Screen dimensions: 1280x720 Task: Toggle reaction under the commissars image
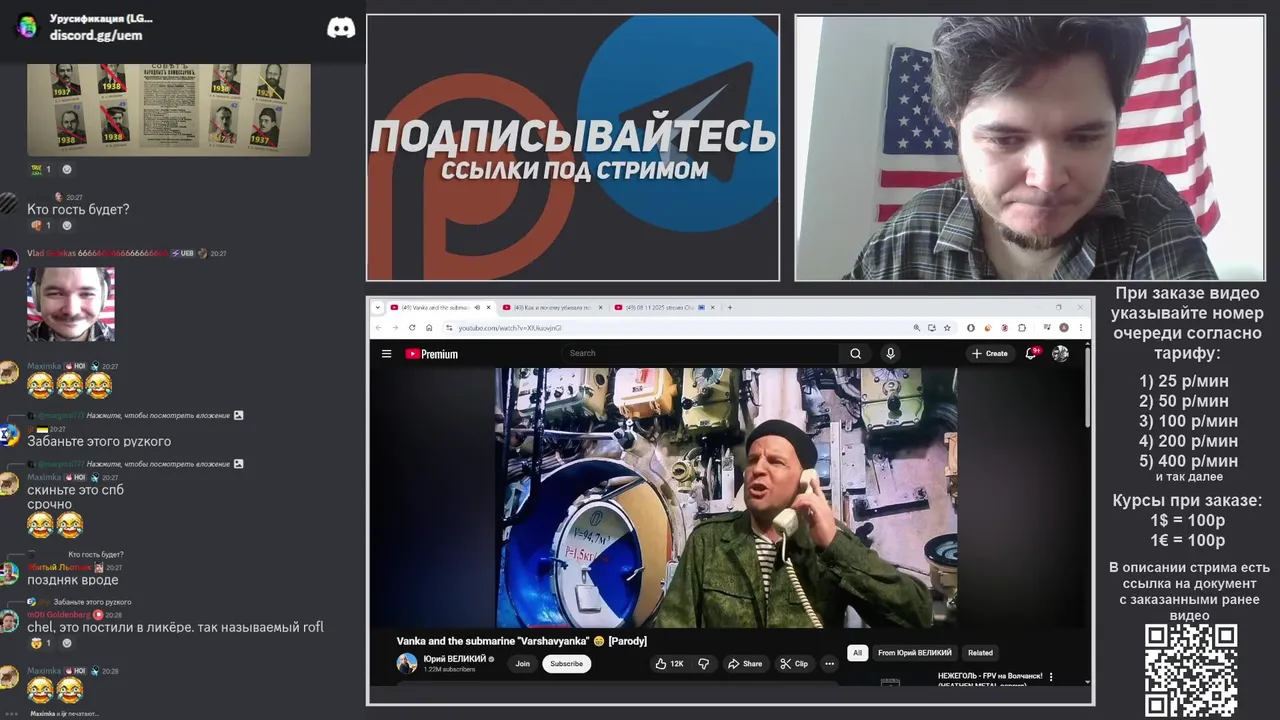tap(41, 169)
